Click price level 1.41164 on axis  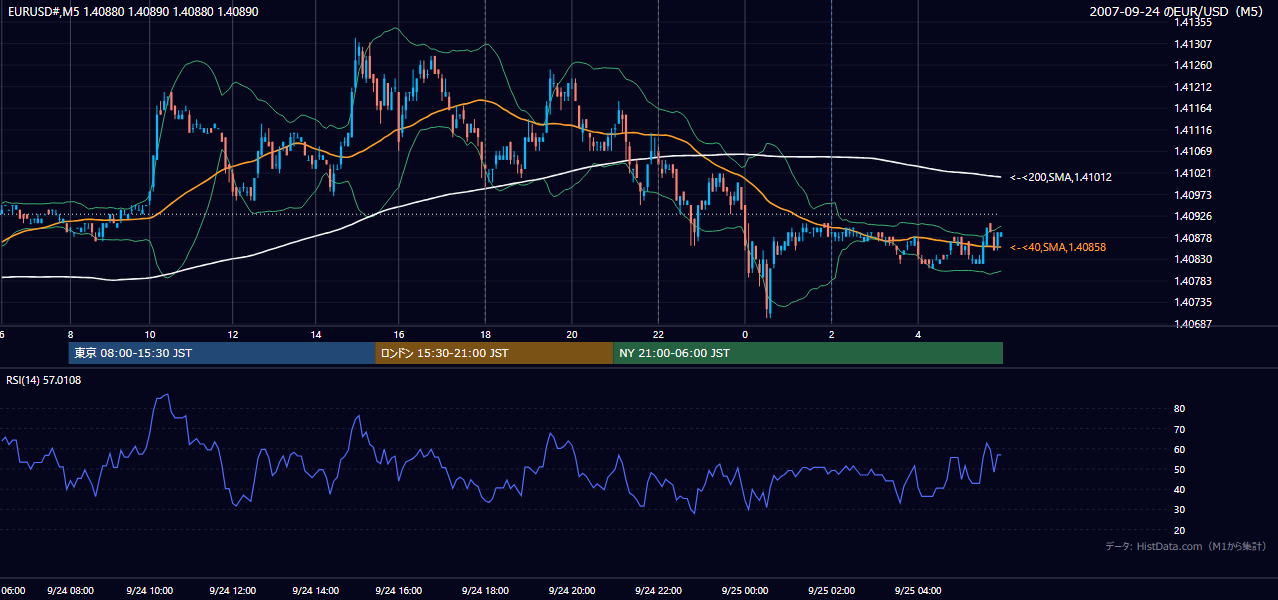(1192, 108)
